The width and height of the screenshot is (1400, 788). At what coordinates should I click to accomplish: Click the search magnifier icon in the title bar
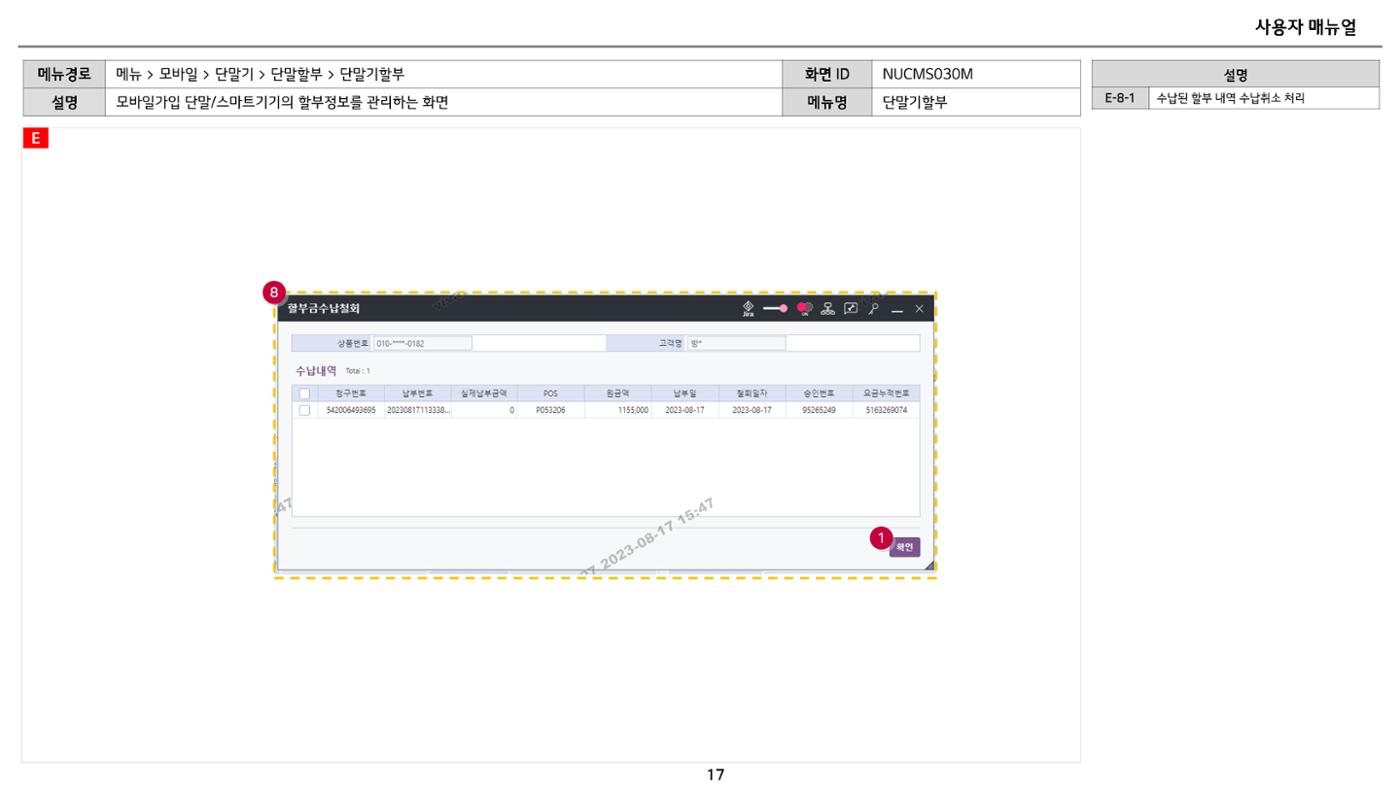[x=873, y=309]
